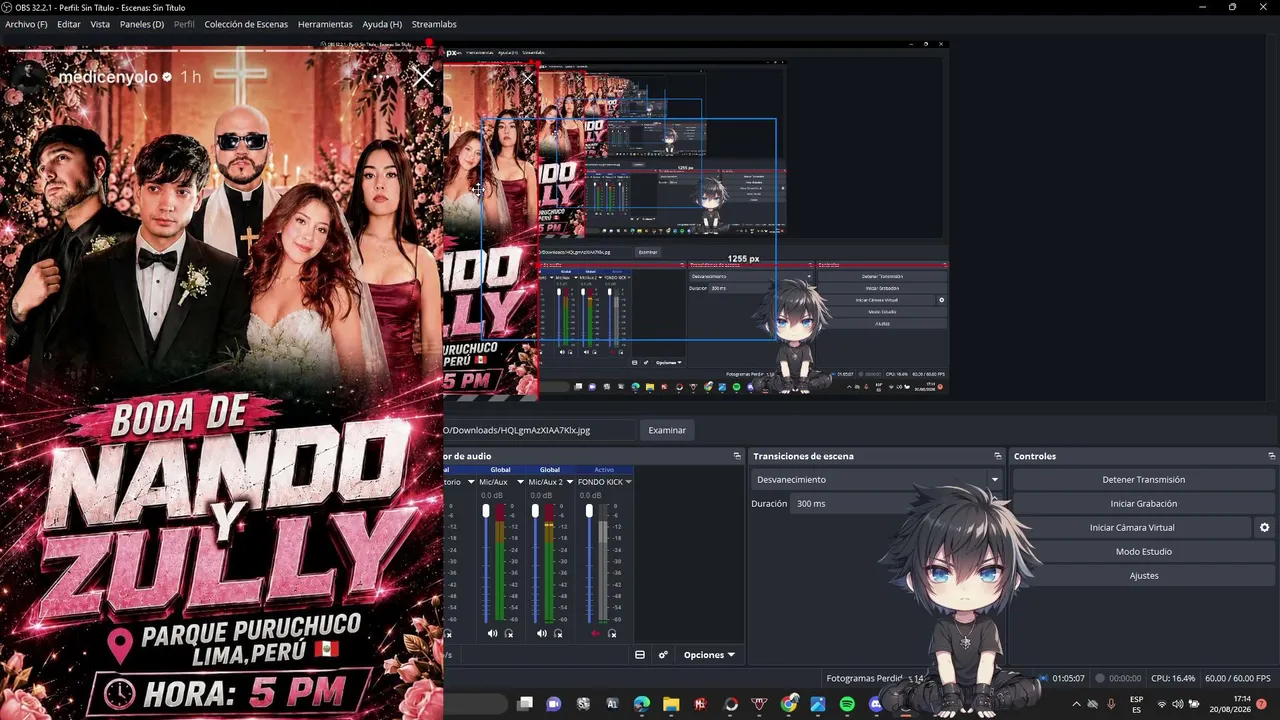Expand the Desvanecimiento transition dropdown
Screen dimensions: 1280x720
point(994,480)
